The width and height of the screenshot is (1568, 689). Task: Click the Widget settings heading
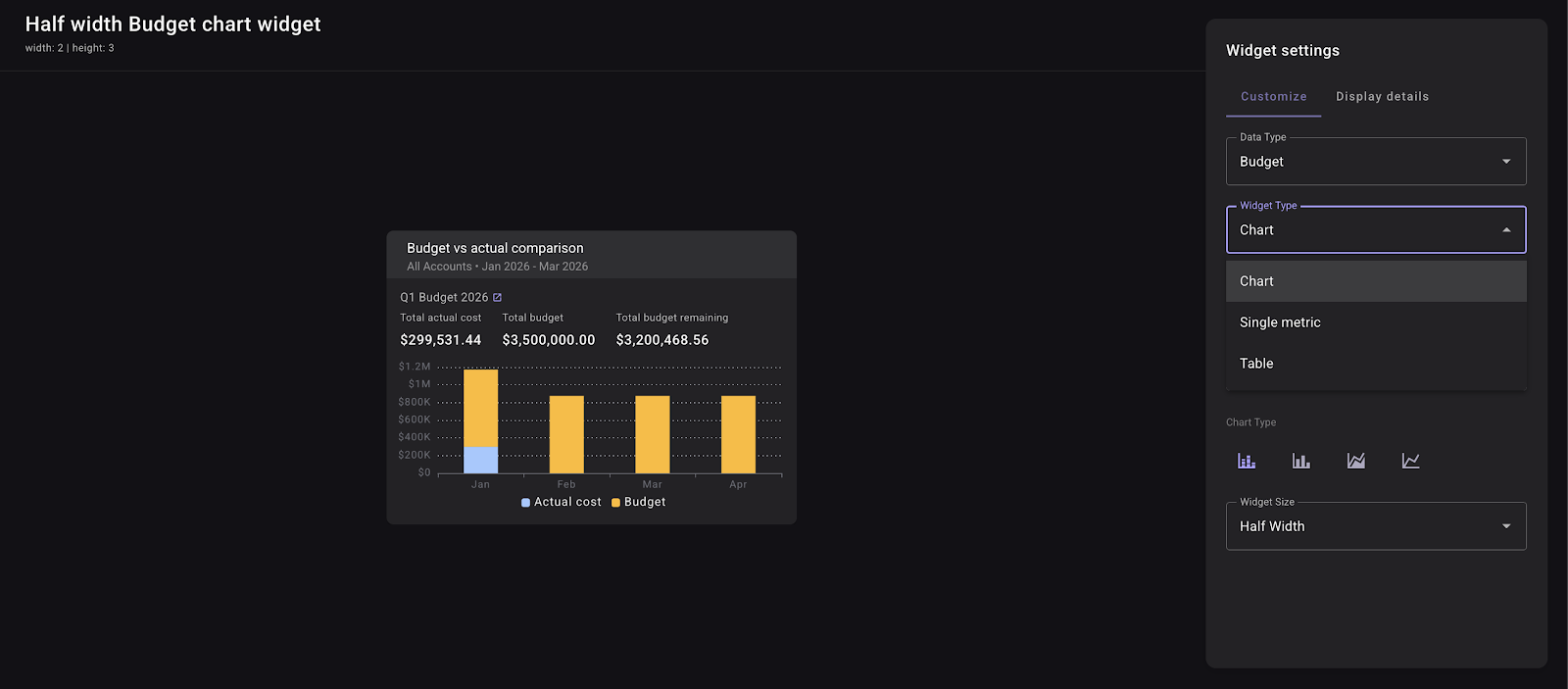(x=1283, y=50)
